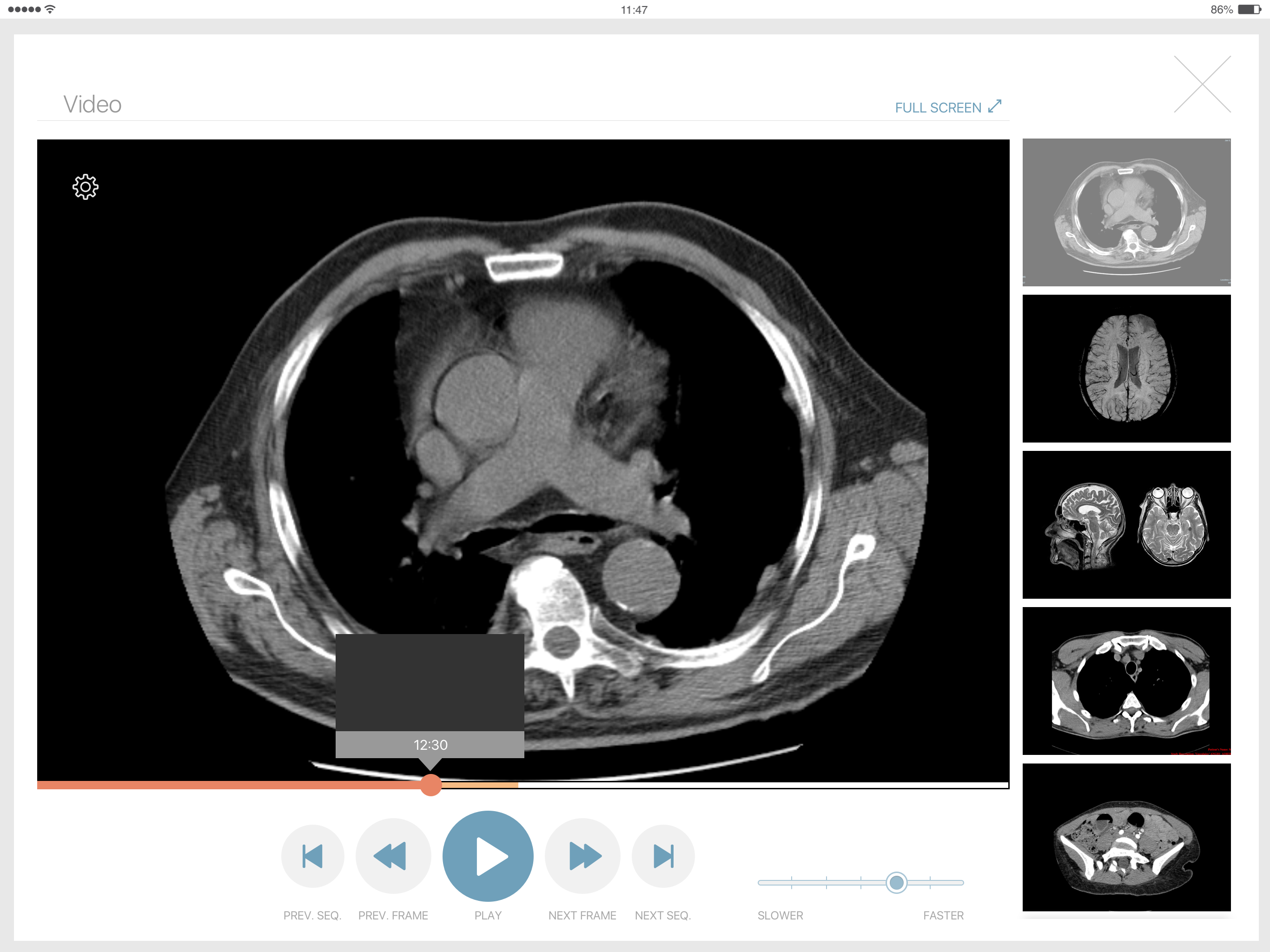Open the video settings gear icon
Image resolution: width=1270 pixels, height=952 pixels.
coord(86,186)
